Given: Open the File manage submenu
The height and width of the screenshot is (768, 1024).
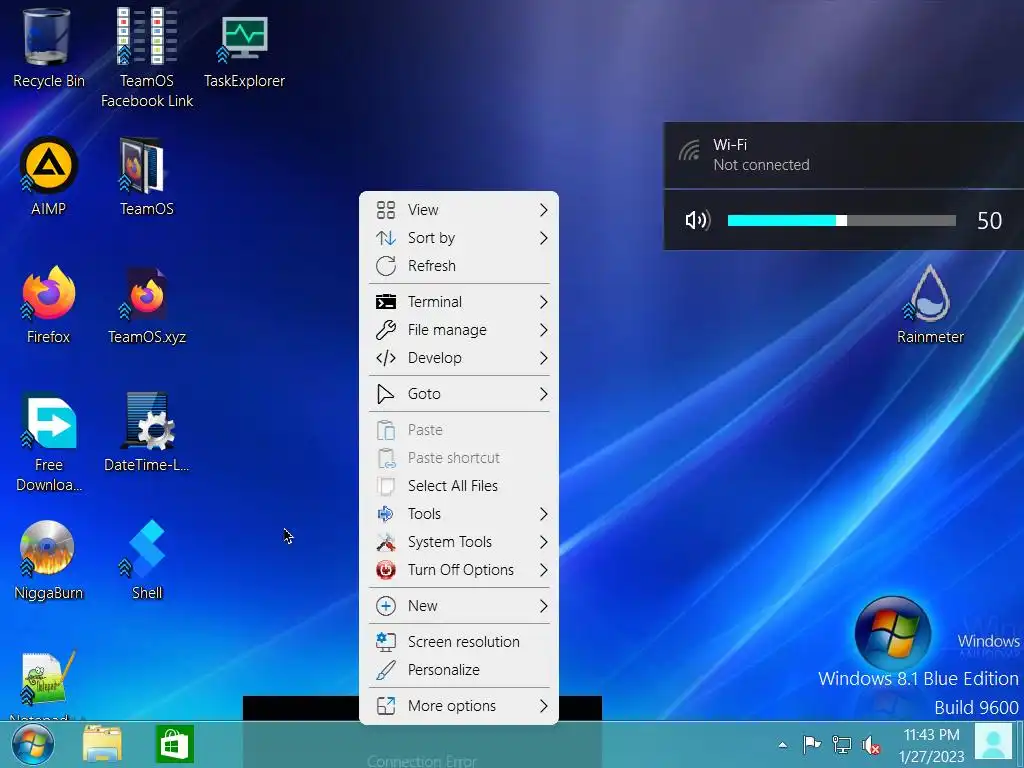Looking at the screenshot, I should tap(459, 330).
